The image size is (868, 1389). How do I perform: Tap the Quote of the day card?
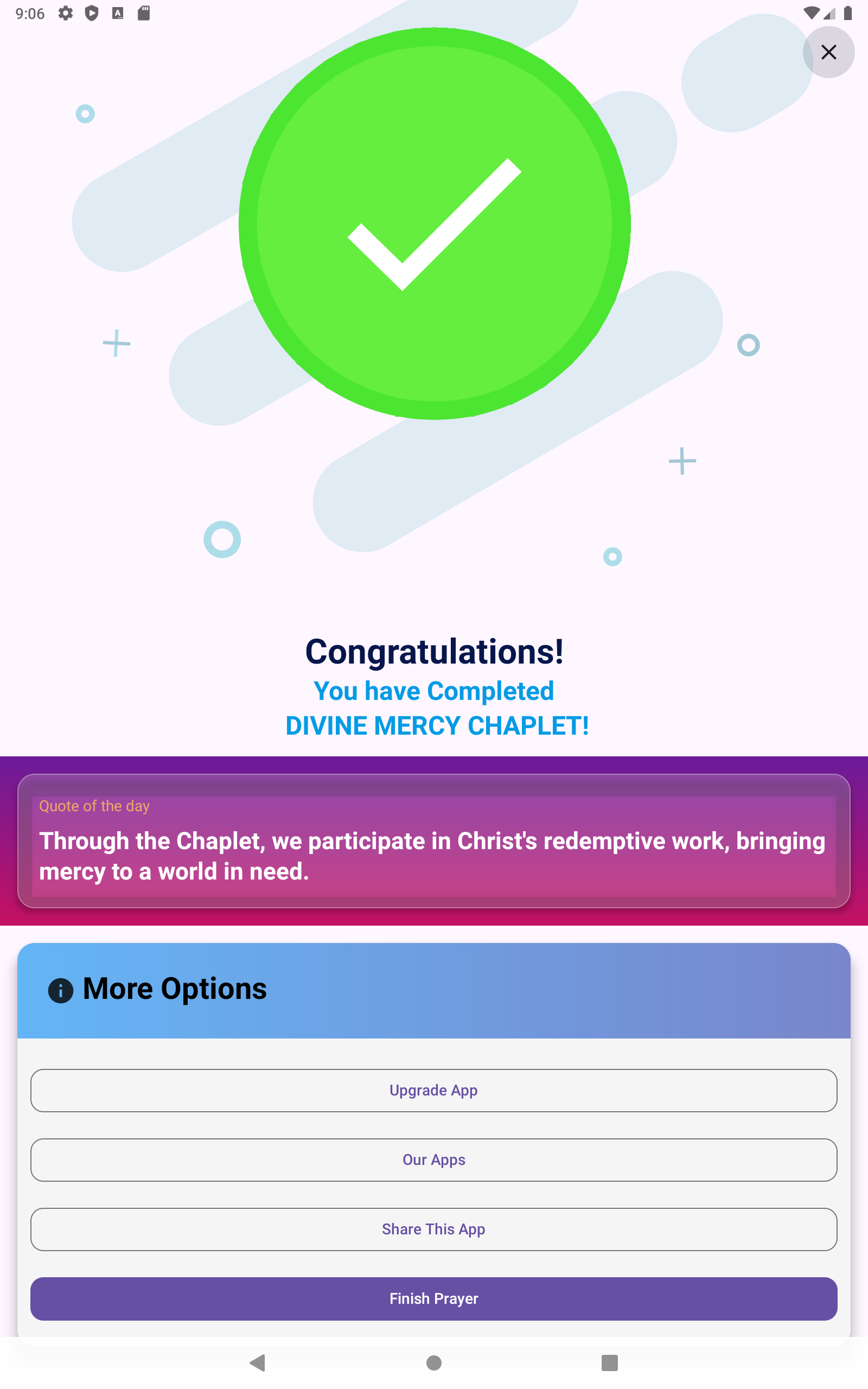[x=433, y=841]
